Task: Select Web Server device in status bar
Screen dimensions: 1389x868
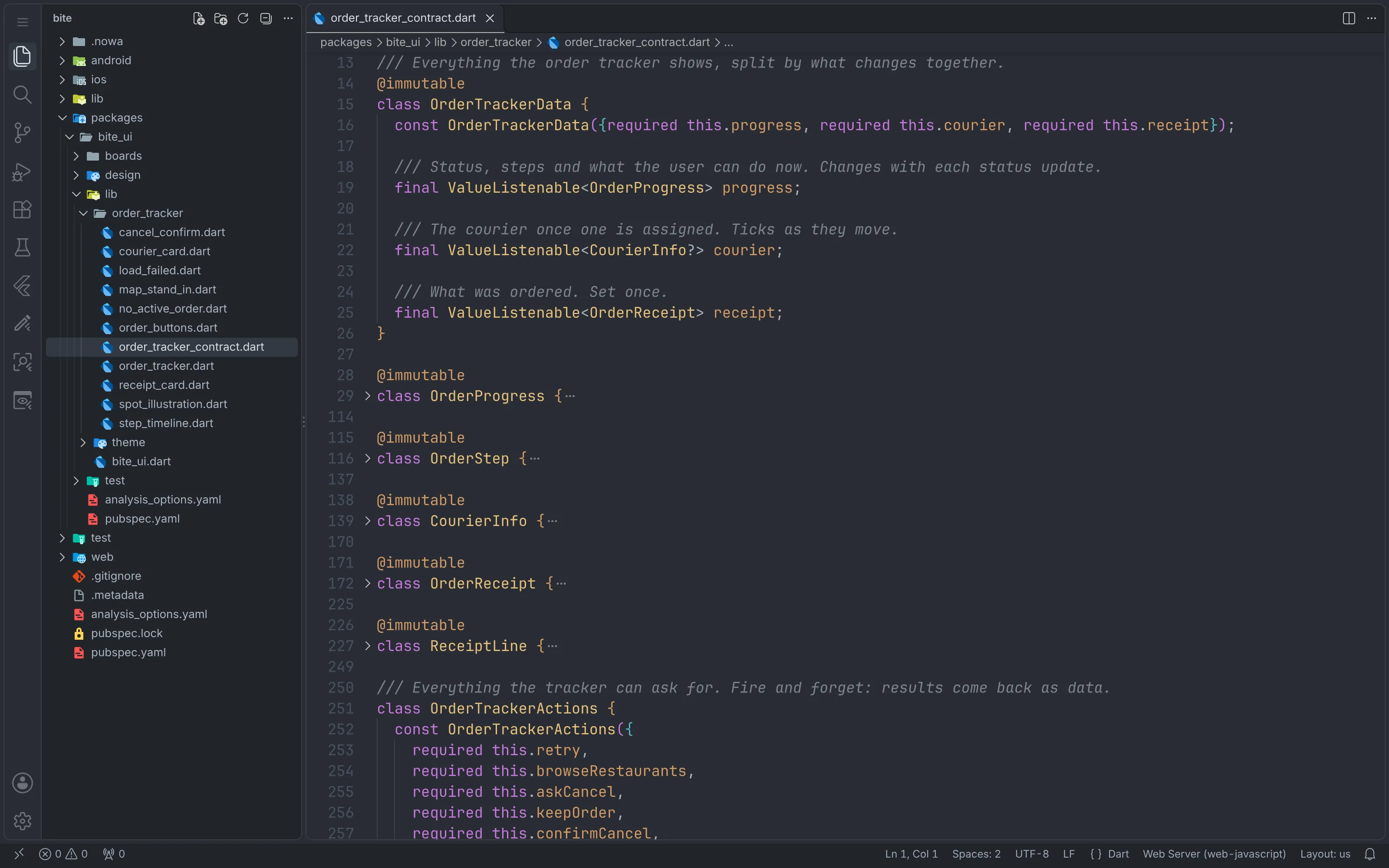Action: pos(1214,854)
